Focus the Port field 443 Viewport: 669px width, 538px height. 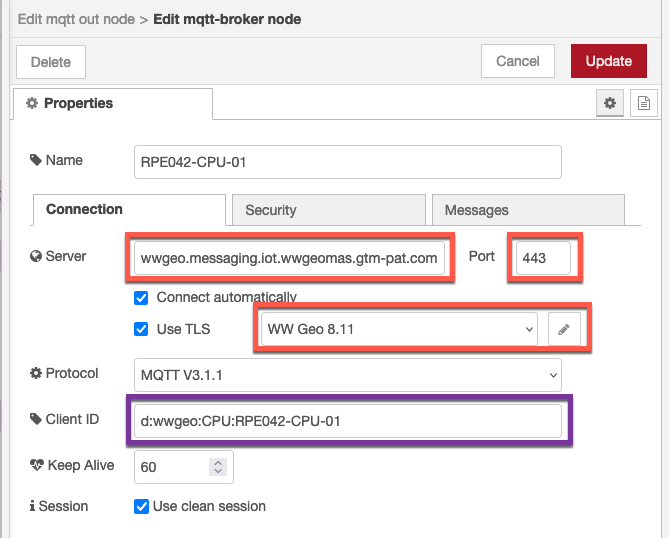click(x=543, y=258)
